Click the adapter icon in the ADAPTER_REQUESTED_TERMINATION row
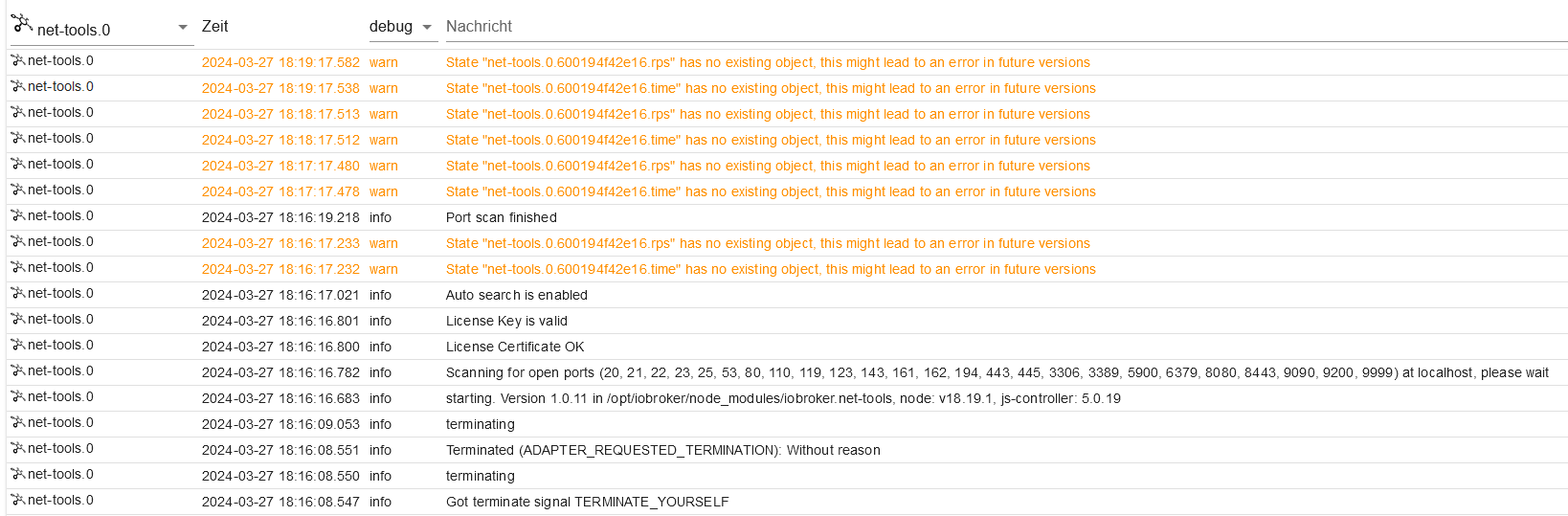 pos(18,448)
